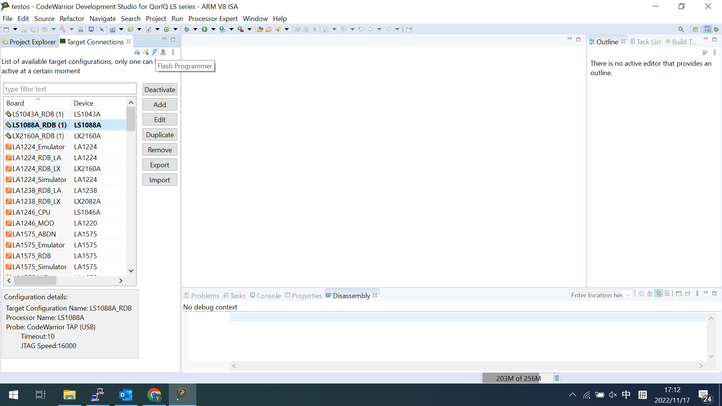Click the Task View icon on the taskbar

[41, 394]
